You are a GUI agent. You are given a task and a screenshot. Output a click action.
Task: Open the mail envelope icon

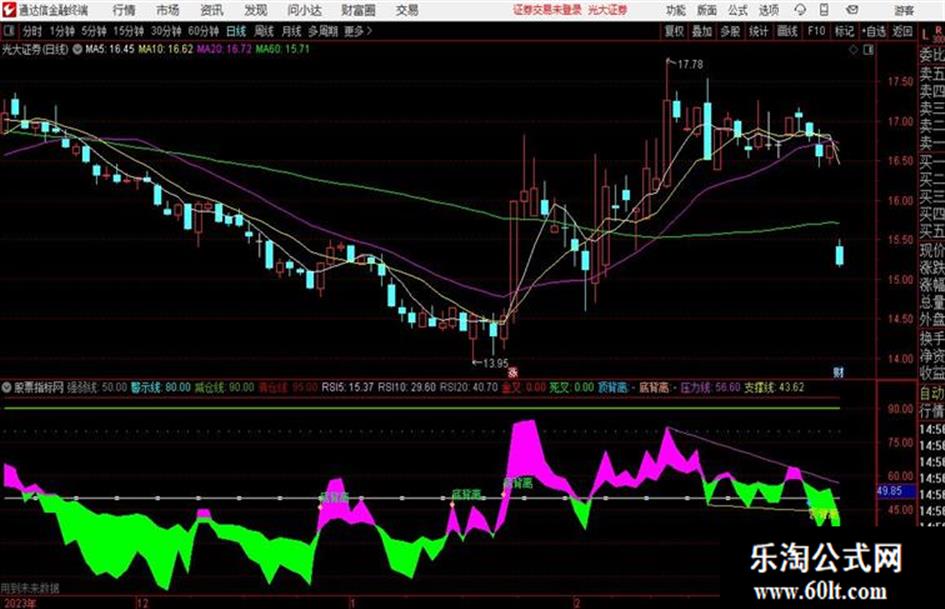pyautogui.click(x=852, y=10)
